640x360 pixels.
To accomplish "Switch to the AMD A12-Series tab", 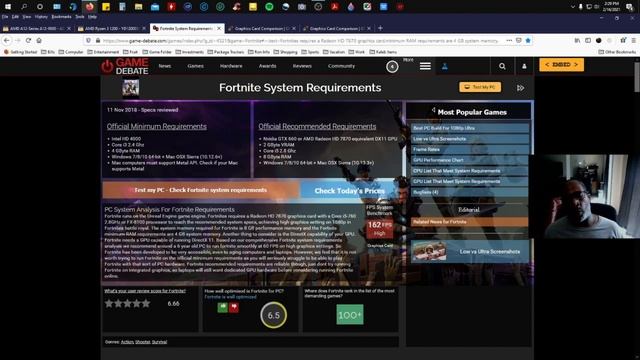I will (37, 29).
